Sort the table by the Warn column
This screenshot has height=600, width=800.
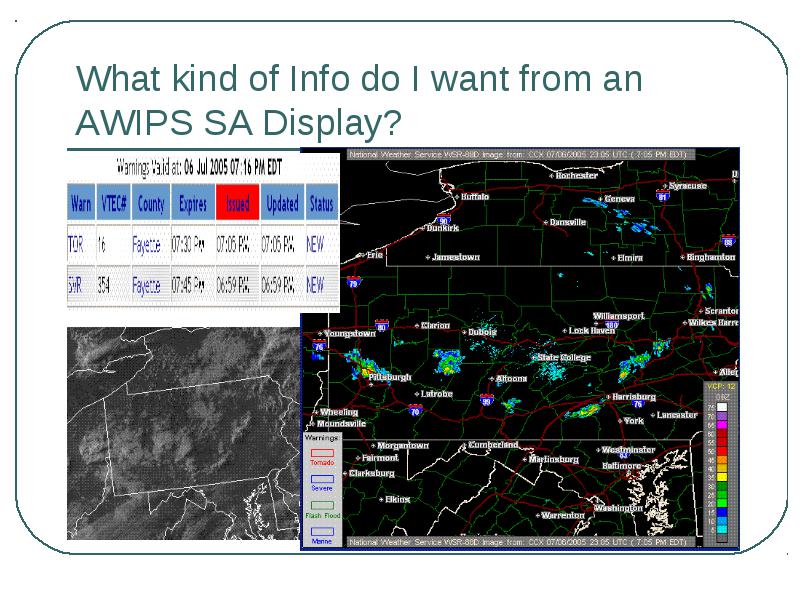tap(81, 203)
